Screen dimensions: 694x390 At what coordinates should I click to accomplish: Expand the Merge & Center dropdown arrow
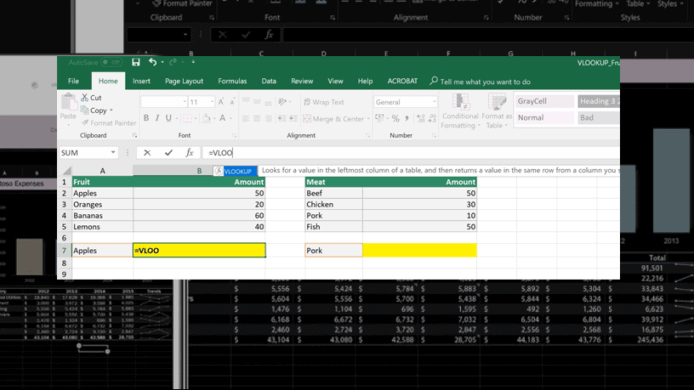coord(368,119)
